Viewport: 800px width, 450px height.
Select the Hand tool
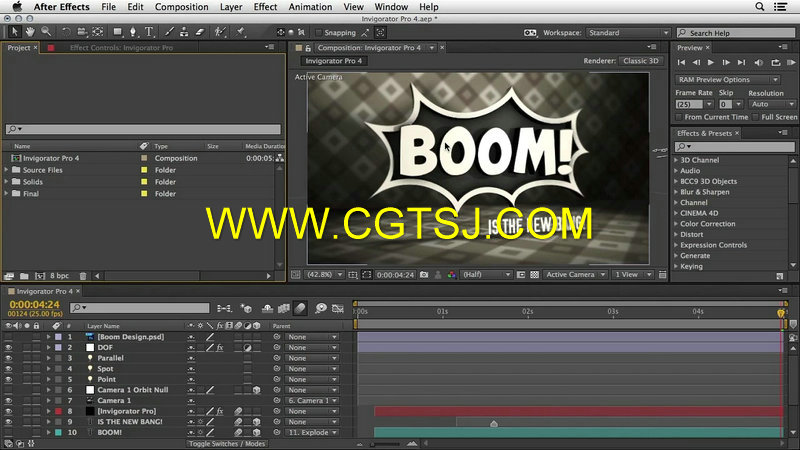30,32
